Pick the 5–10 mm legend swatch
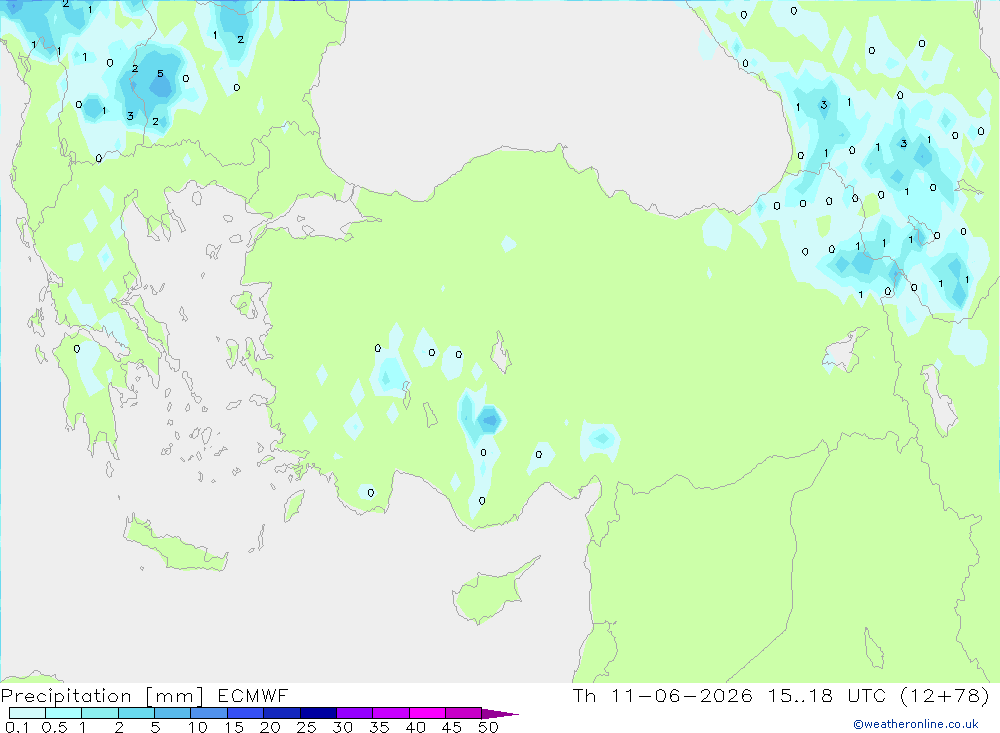1000x733 pixels. click(x=172, y=713)
